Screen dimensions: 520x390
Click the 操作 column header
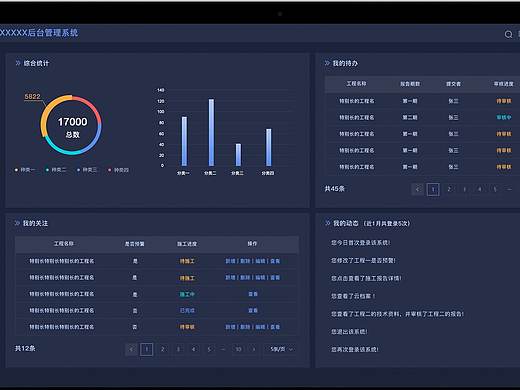coord(252,244)
